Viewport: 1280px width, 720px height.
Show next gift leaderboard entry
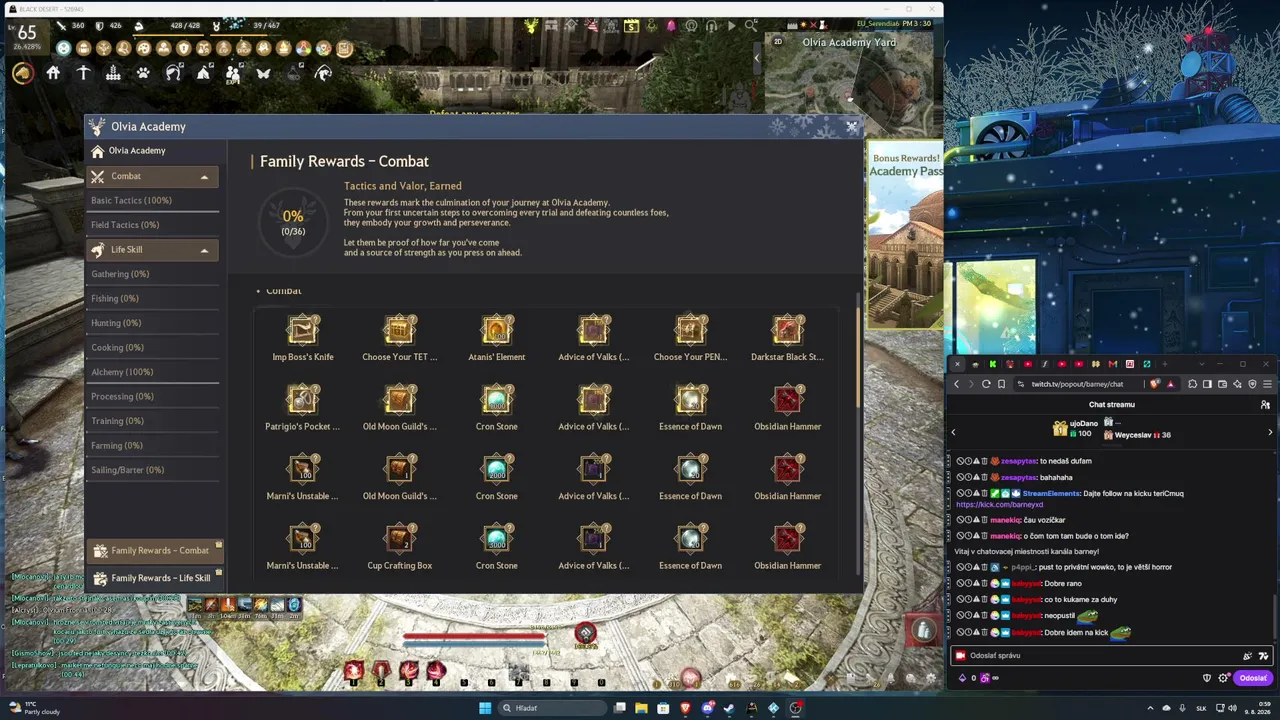pyautogui.click(x=1270, y=432)
